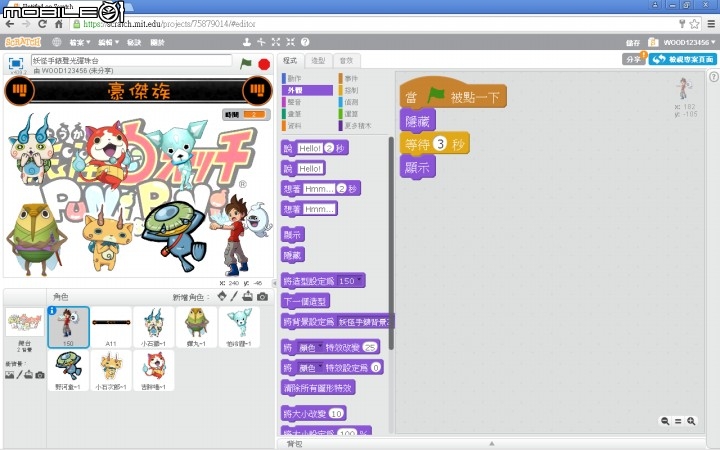
Task: Select the Grow sprite tool
Action: click(276, 42)
